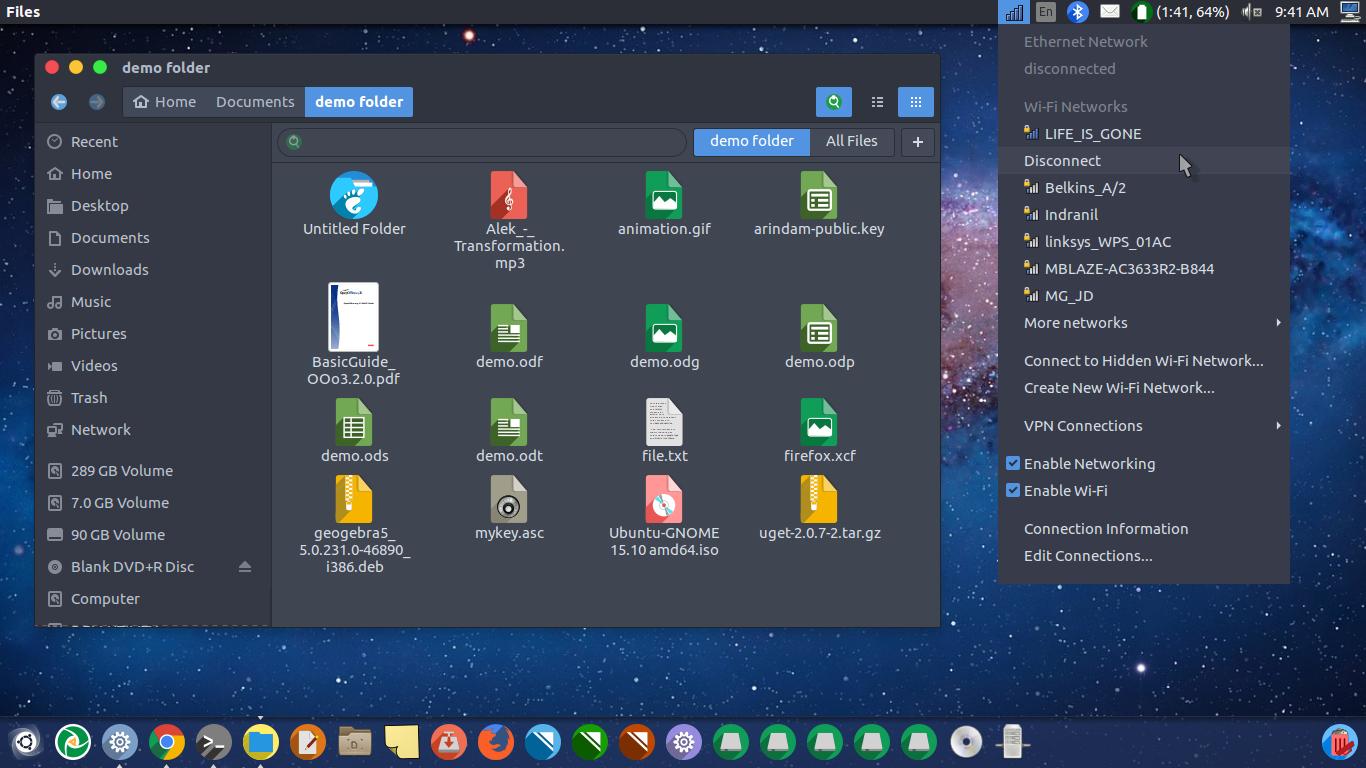Switch to grid view in Files
This screenshot has height=768, width=1366.
click(915, 101)
